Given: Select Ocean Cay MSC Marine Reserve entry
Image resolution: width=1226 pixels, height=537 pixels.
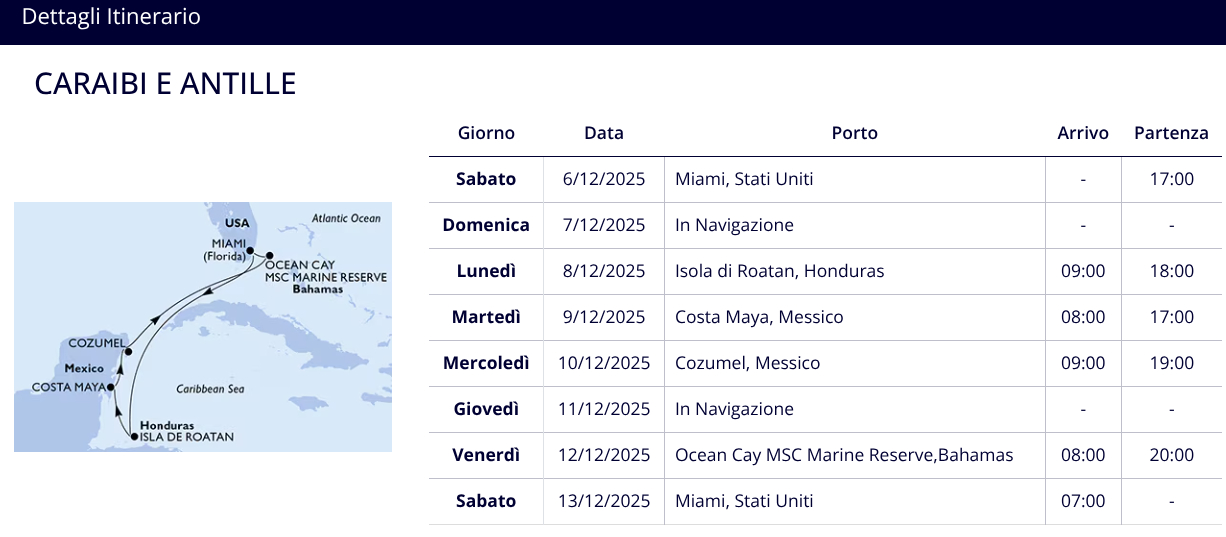Looking at the screenshot, I should pyautogui.click(x=844, y=455).
